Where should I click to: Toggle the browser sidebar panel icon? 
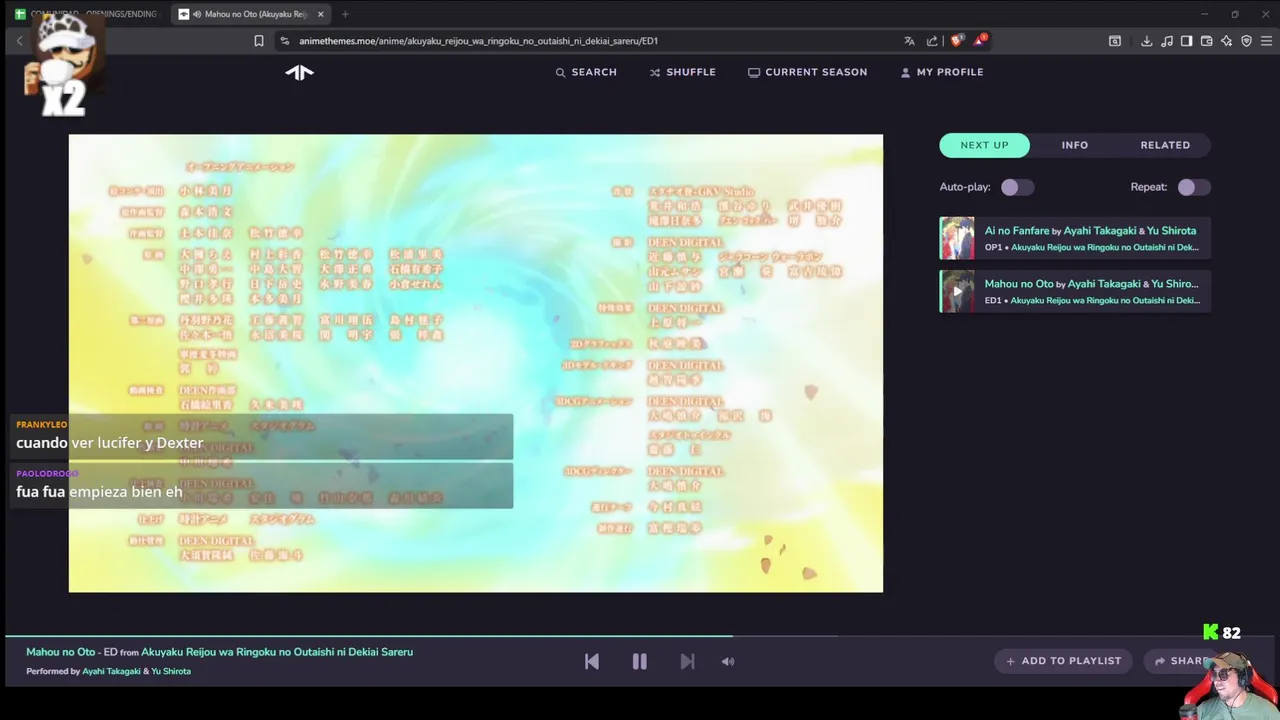point(1186,41)
